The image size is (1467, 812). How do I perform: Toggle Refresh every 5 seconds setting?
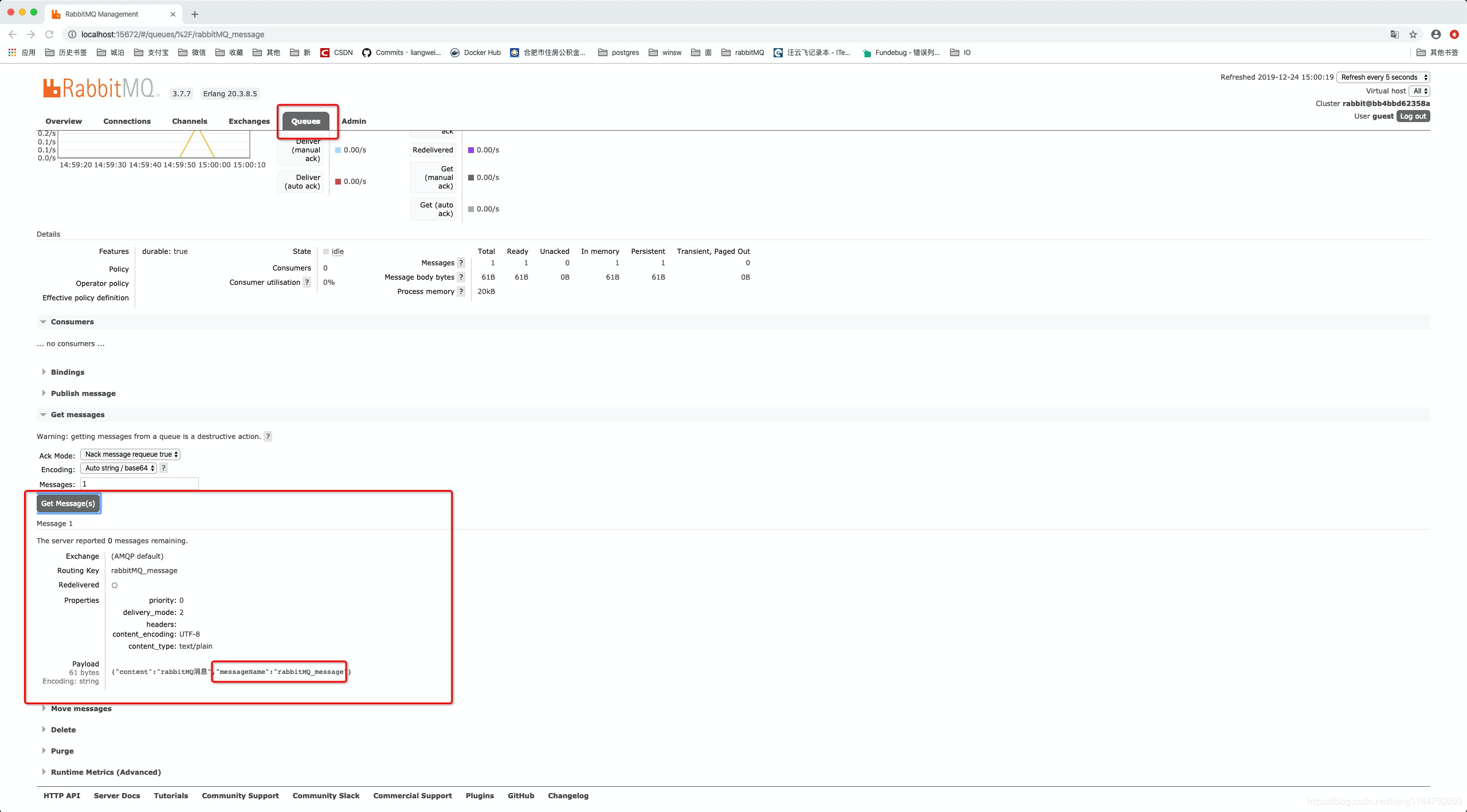pyautogui.click(x=1385, y=77)
